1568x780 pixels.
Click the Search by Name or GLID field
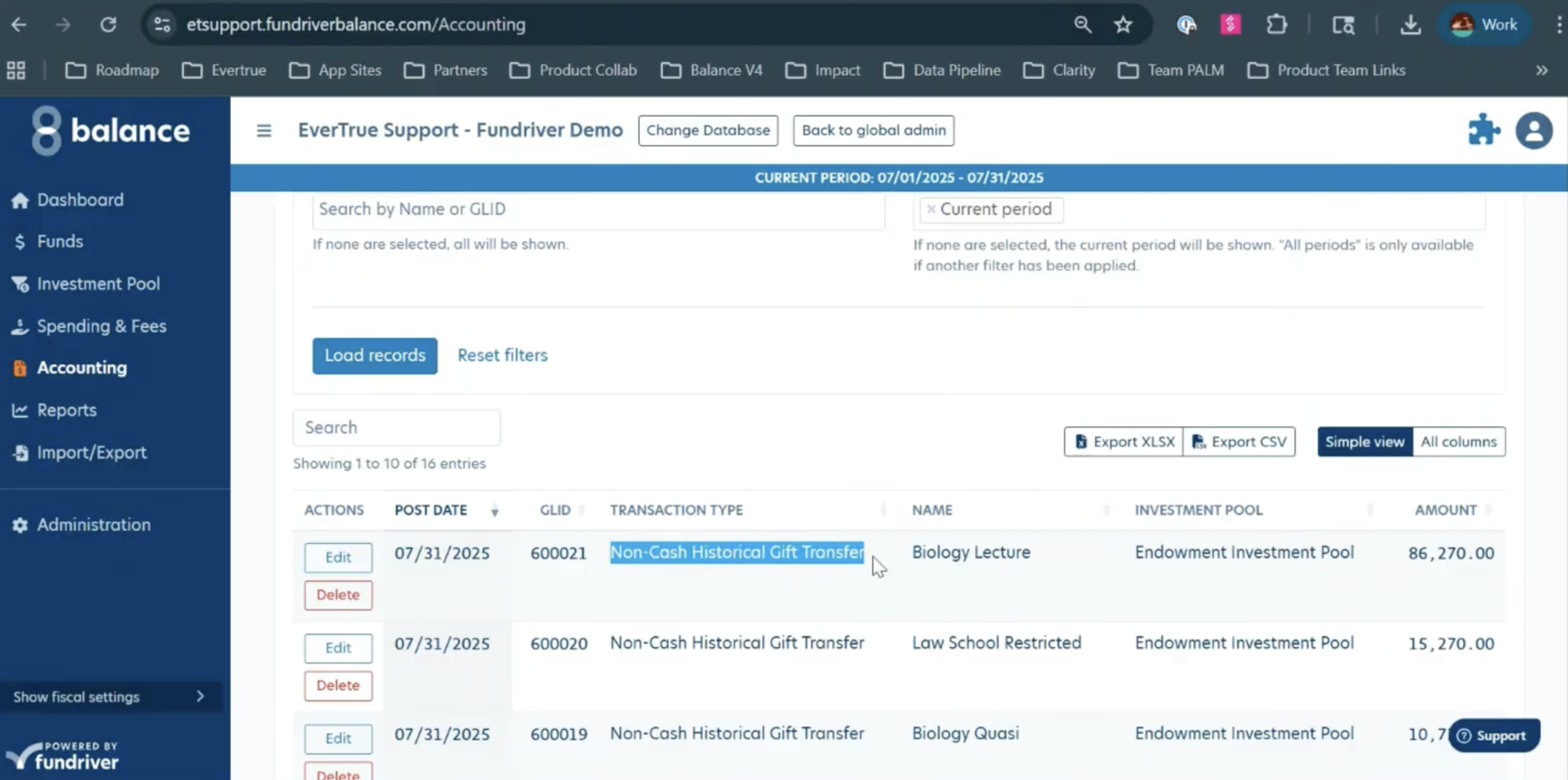click(x=597, y=210)
